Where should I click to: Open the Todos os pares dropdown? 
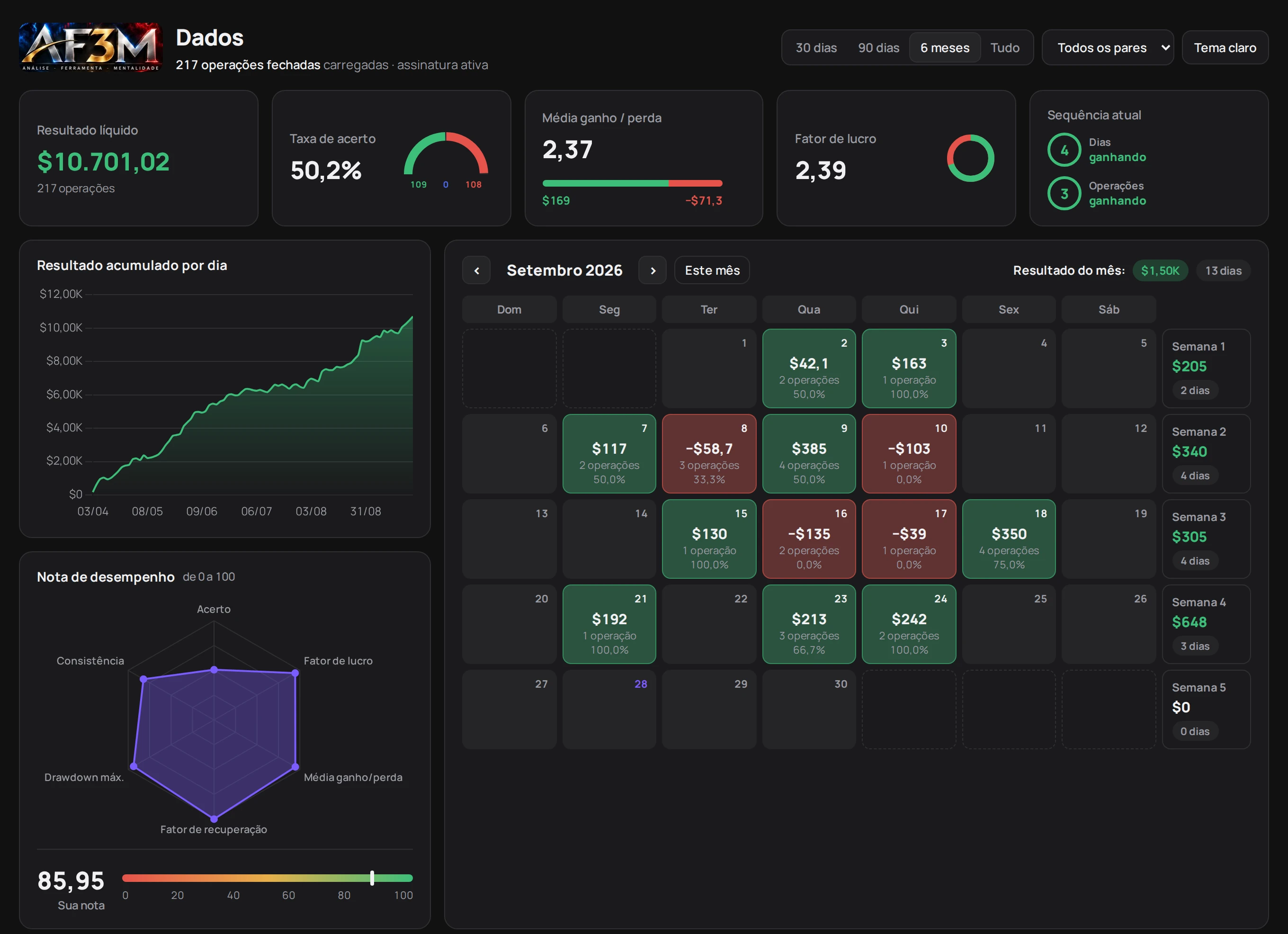(x=1108, y=48)
